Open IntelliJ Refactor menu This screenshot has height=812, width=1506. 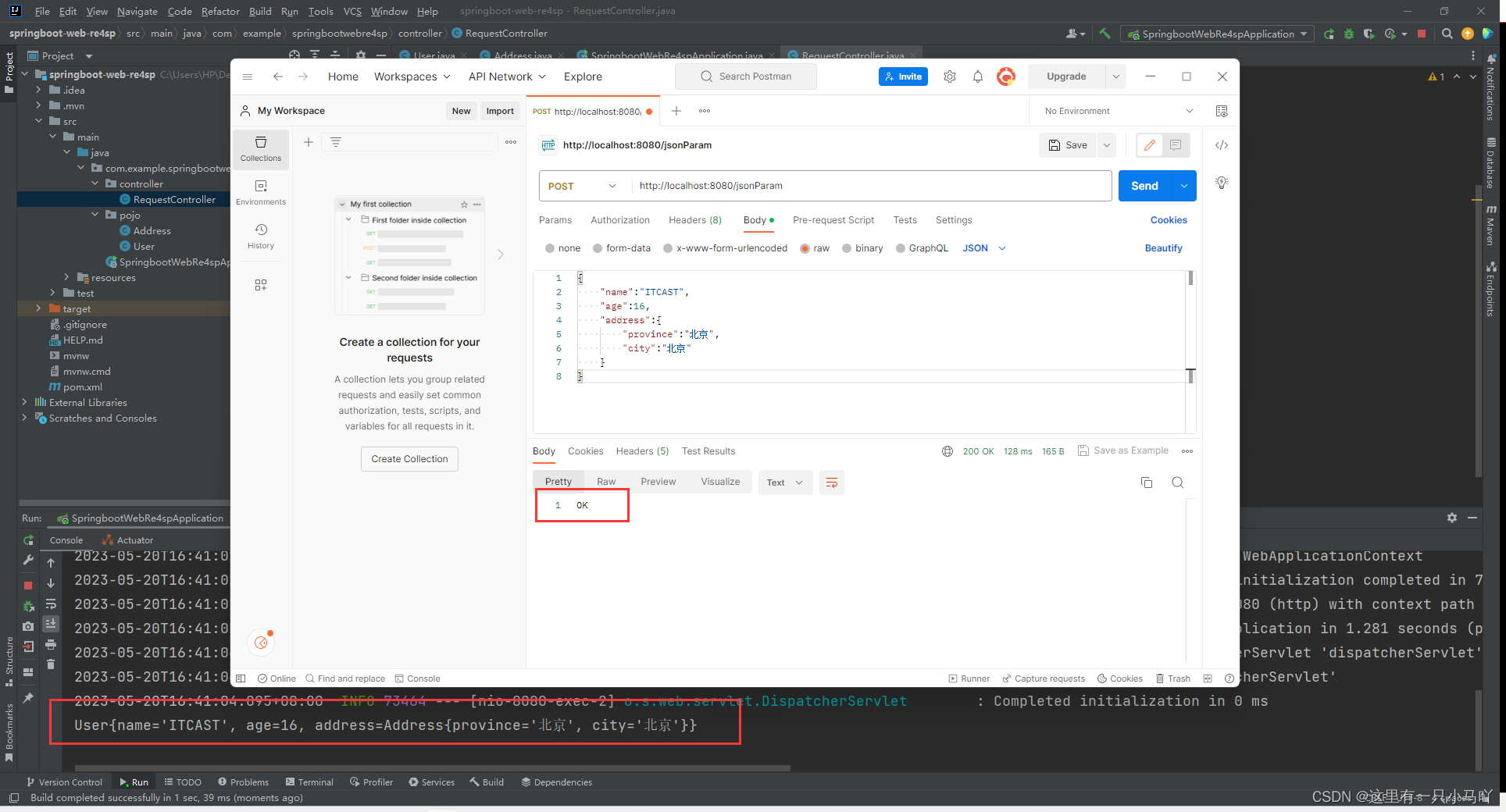tap(220, 11)
